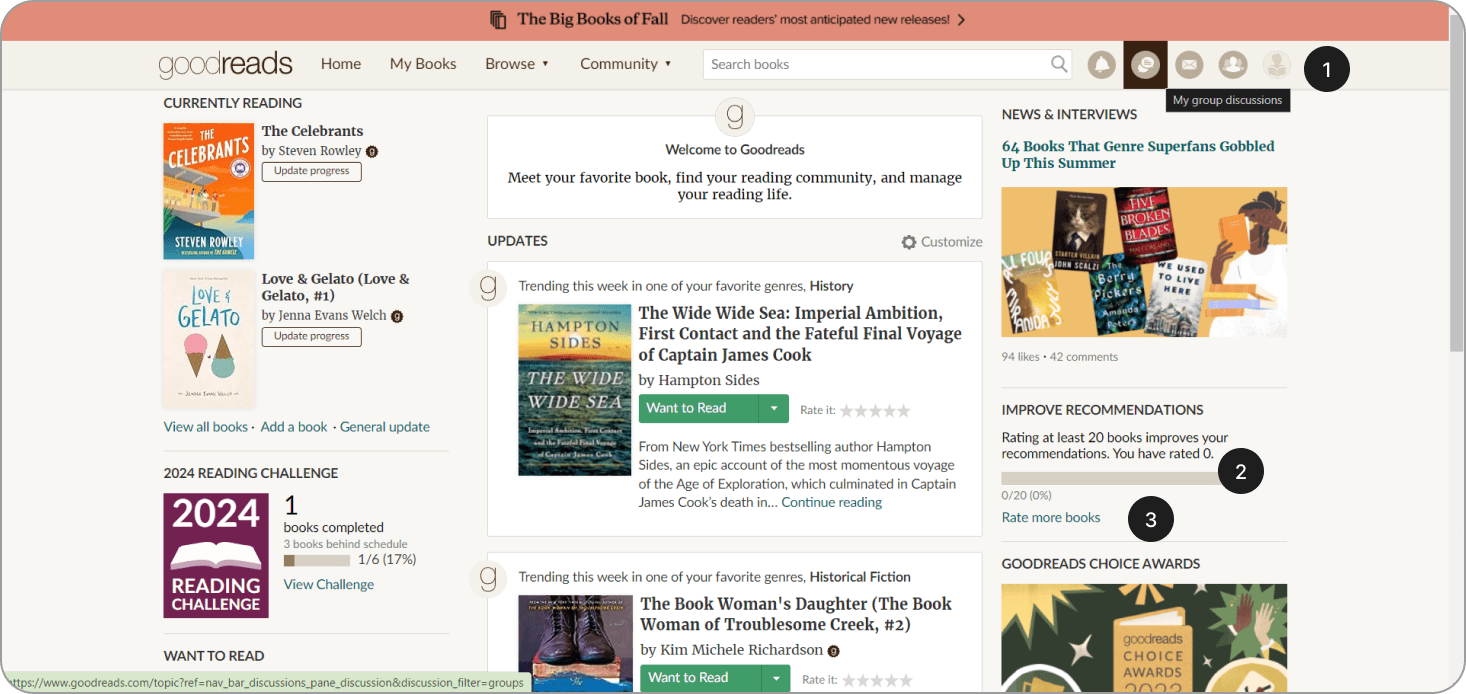
Task: Click the search magnifier icon
Action: tap(1059, 64)
